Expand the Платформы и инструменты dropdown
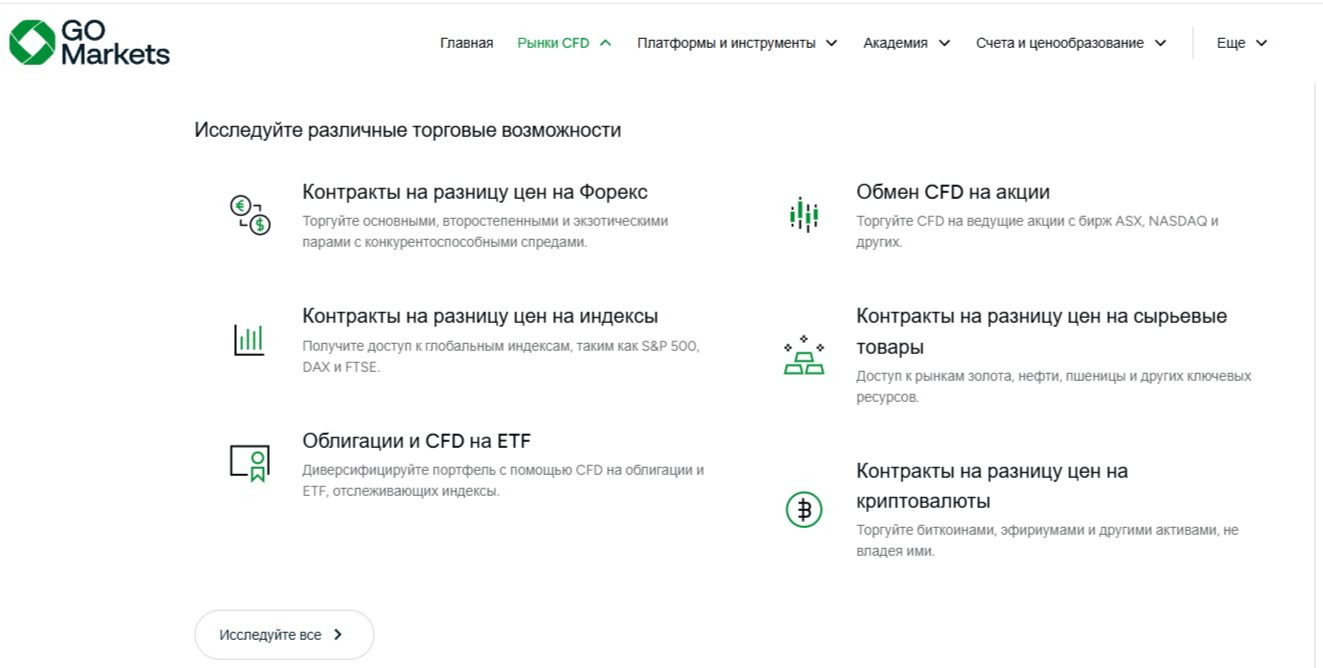The image size is (1323, 668). (831, 43)
